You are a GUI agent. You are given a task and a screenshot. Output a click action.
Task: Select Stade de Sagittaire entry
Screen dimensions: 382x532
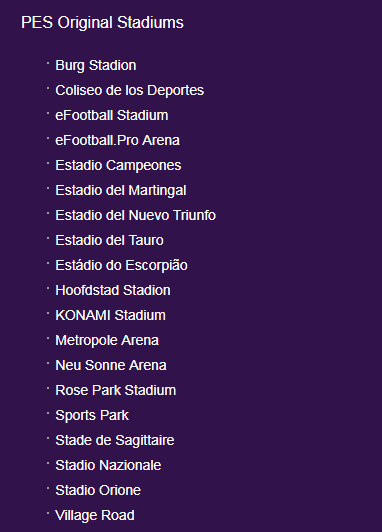pos(115,440)
